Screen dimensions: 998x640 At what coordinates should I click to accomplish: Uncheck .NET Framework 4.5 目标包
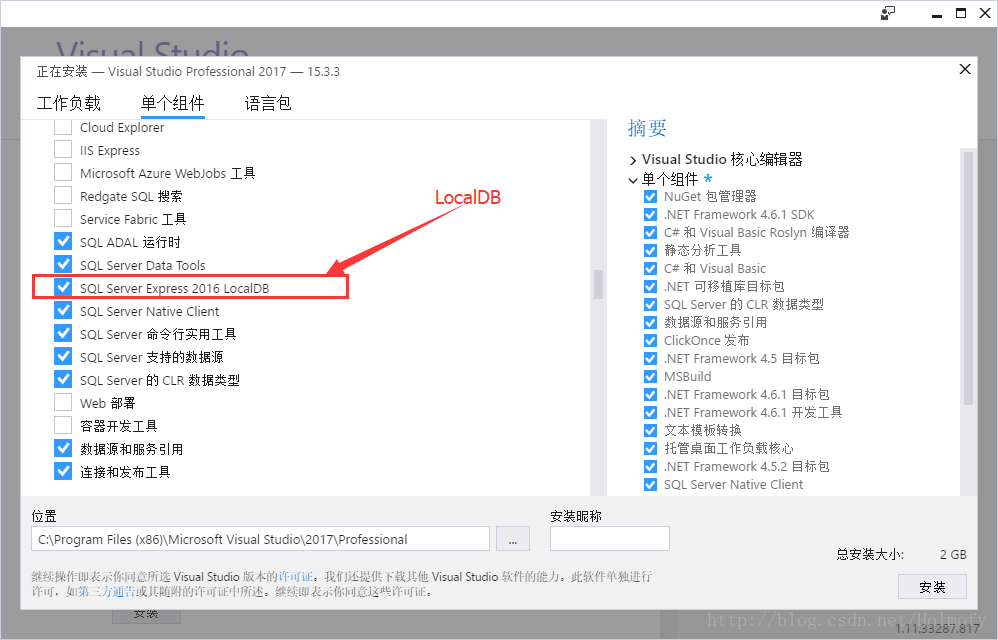[x=650, y=358]
